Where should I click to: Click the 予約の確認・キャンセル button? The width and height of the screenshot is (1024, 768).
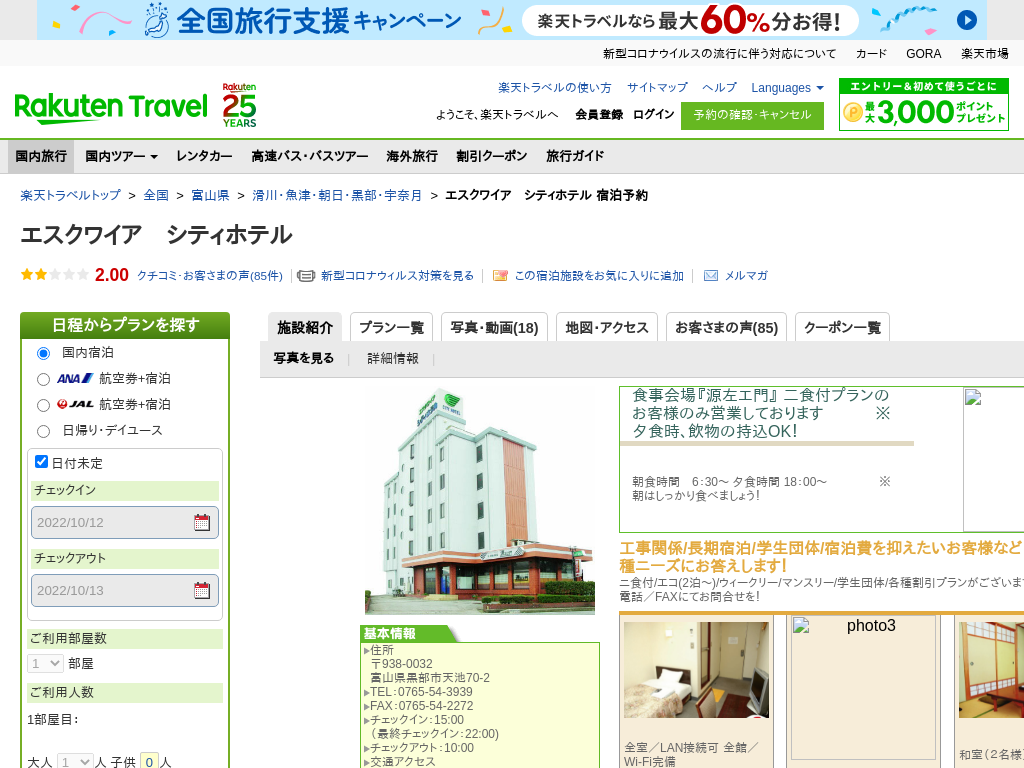click(752, 115)
